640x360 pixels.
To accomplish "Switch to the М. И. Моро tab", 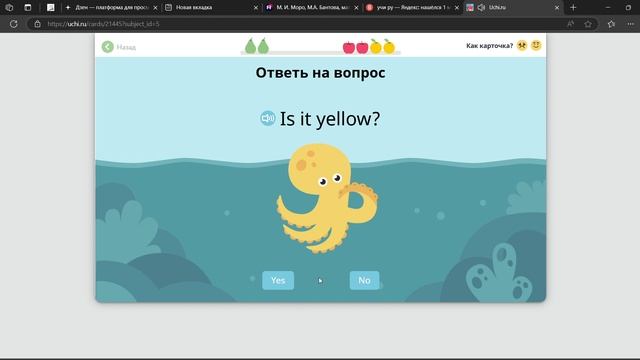I will [311, 7].
